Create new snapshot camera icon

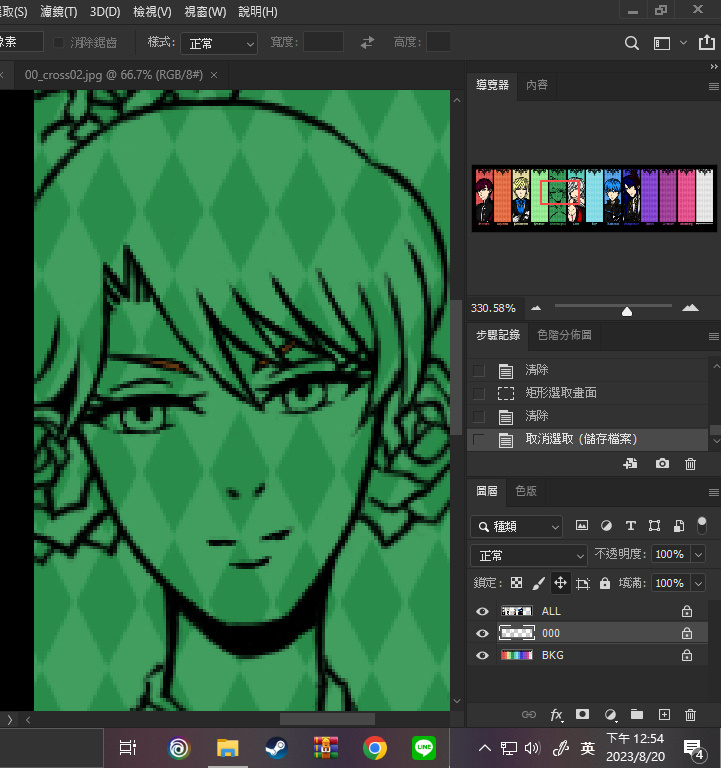[662, 463]
